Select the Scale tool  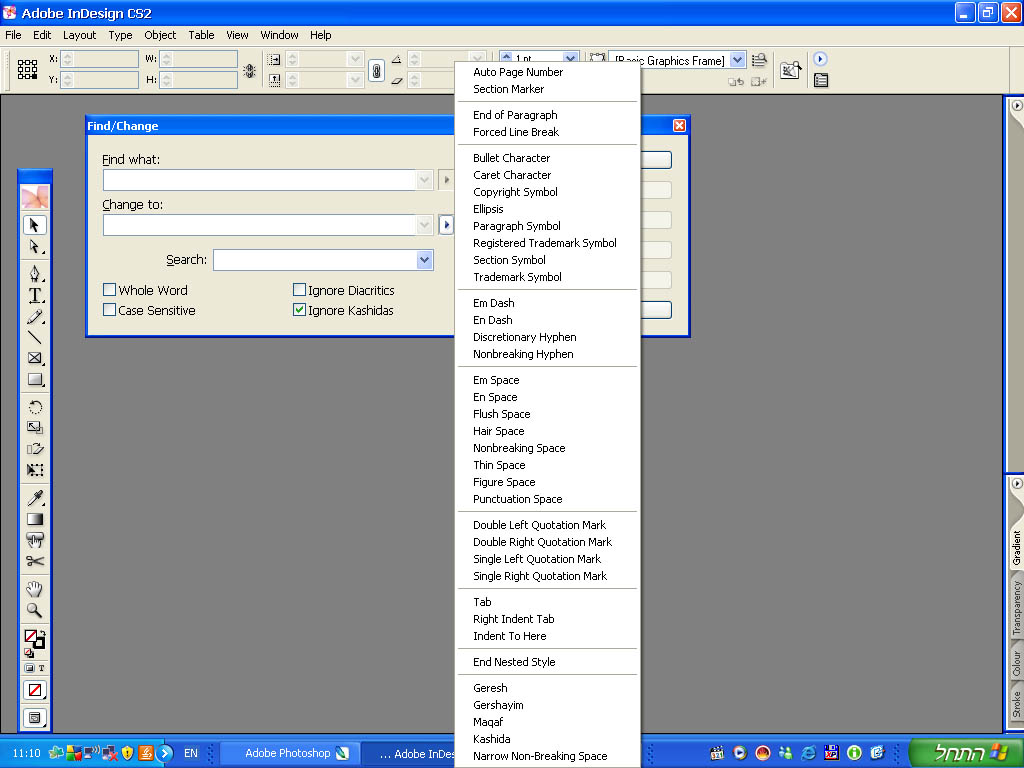pyautogui.click(x=35, y=427)
